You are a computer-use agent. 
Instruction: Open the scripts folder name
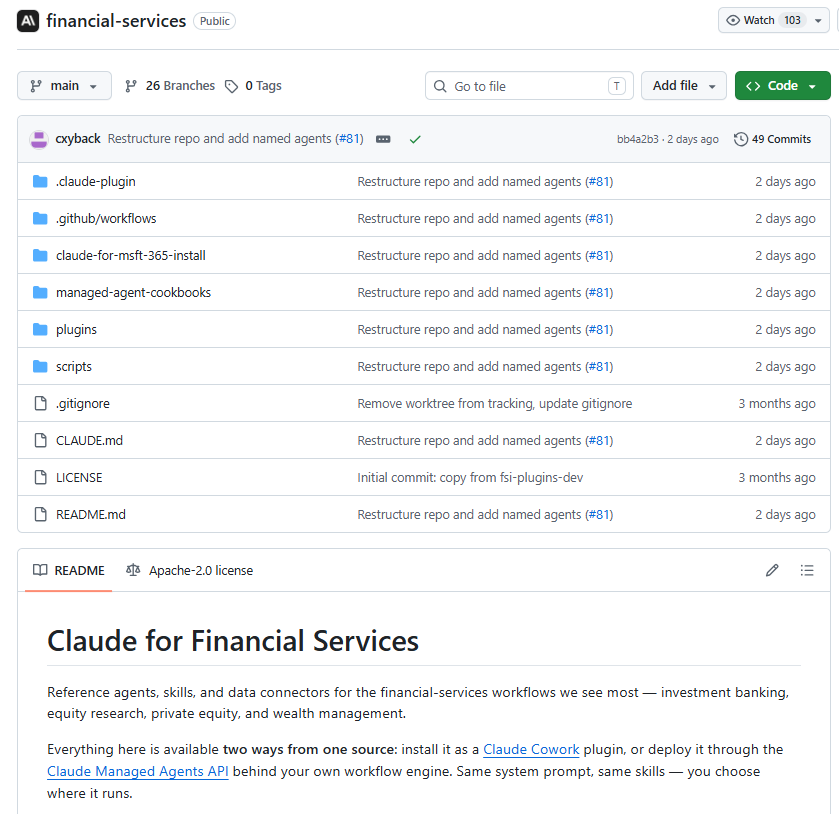[x=74, y=366]
